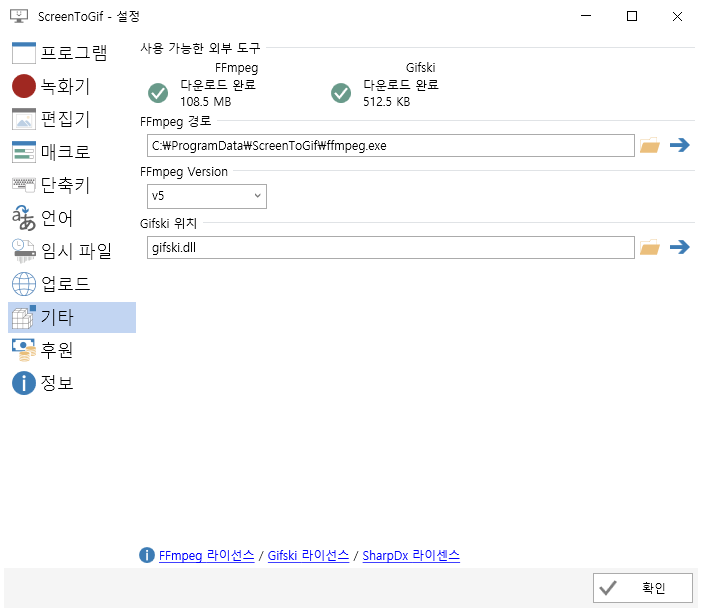Maximize the settings window
Image resolution: width=702 pixels, height=610 pixels.
[x=632, y=17]
